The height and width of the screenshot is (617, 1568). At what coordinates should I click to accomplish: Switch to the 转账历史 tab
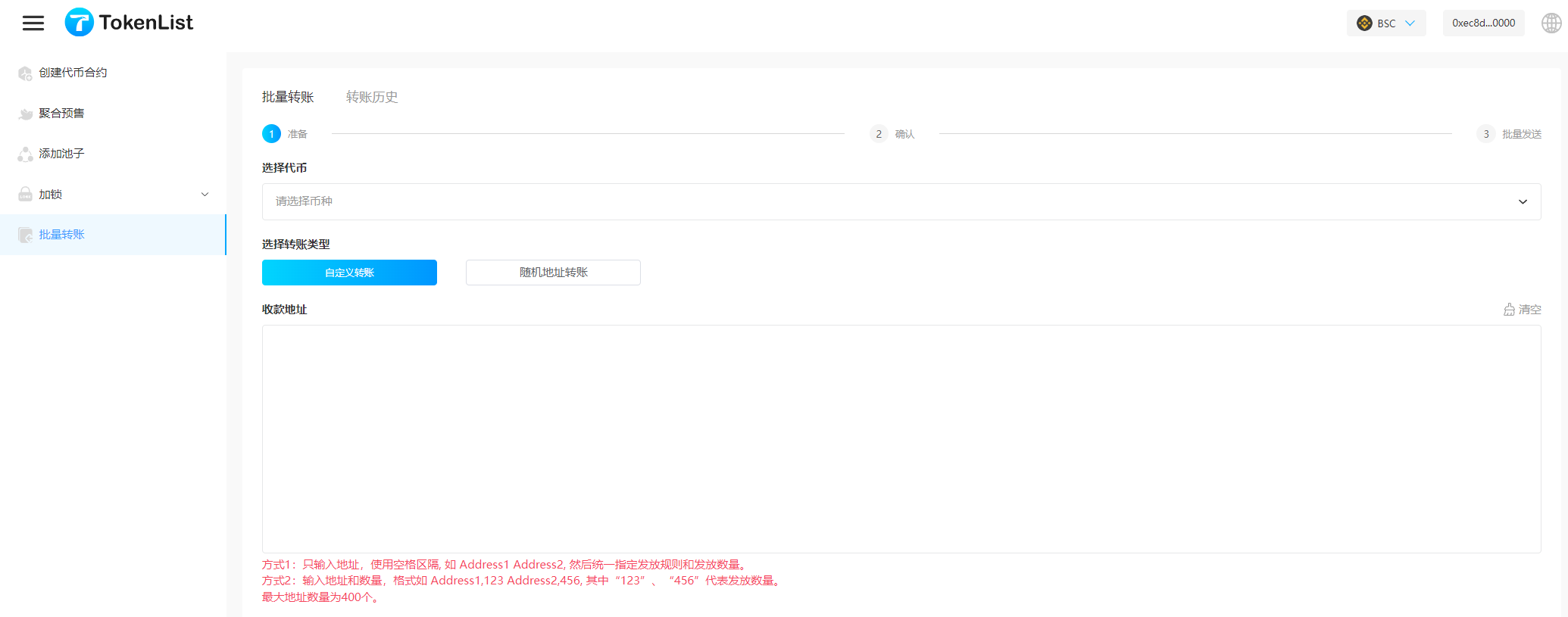click(x=371, y=97)
